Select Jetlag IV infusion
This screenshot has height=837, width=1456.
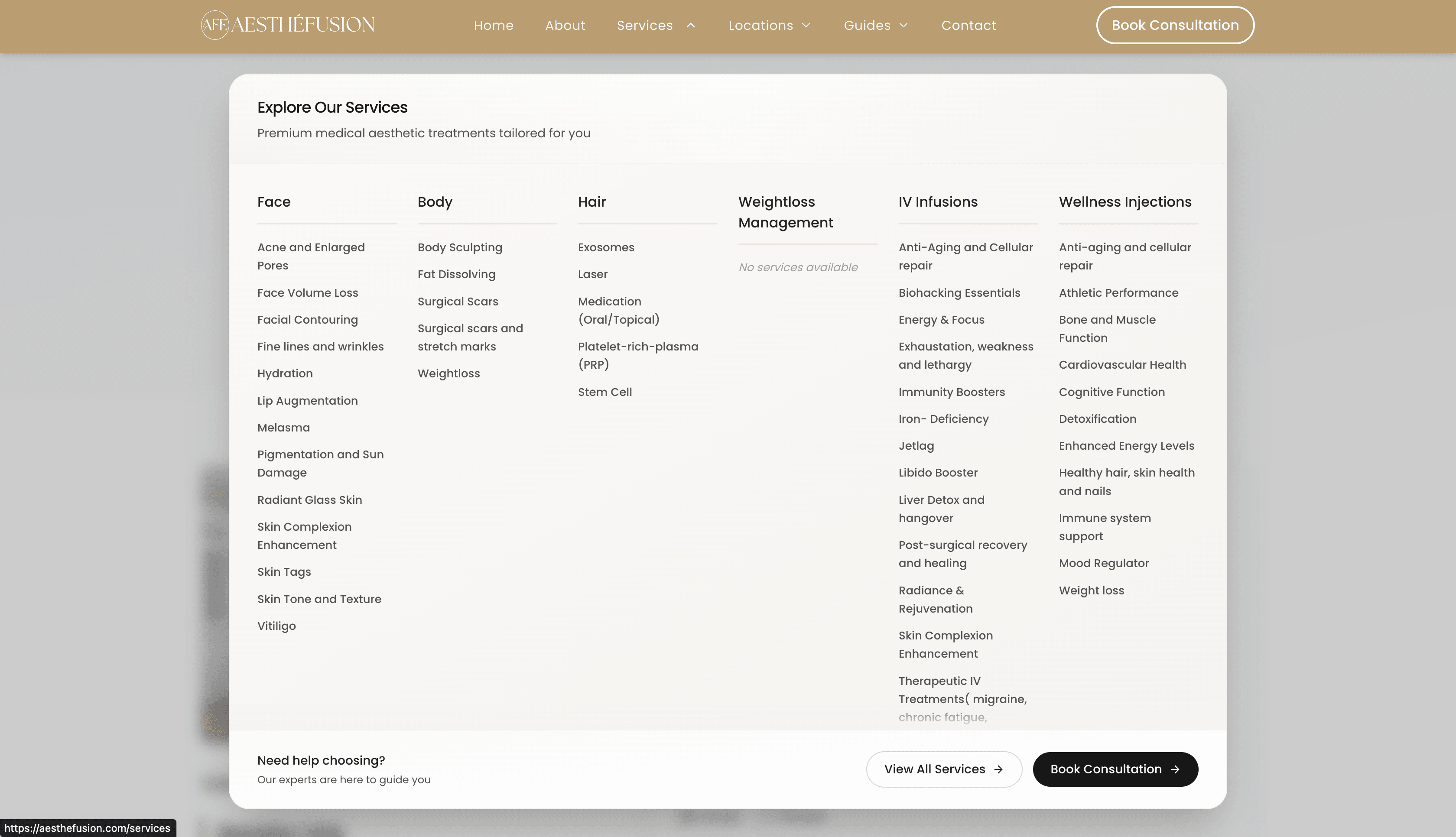916,446
